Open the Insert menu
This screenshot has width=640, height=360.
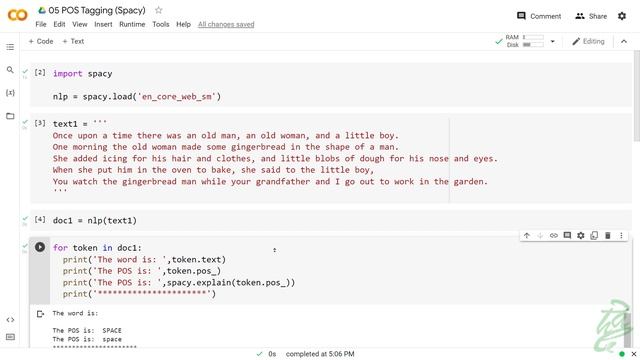103,24
